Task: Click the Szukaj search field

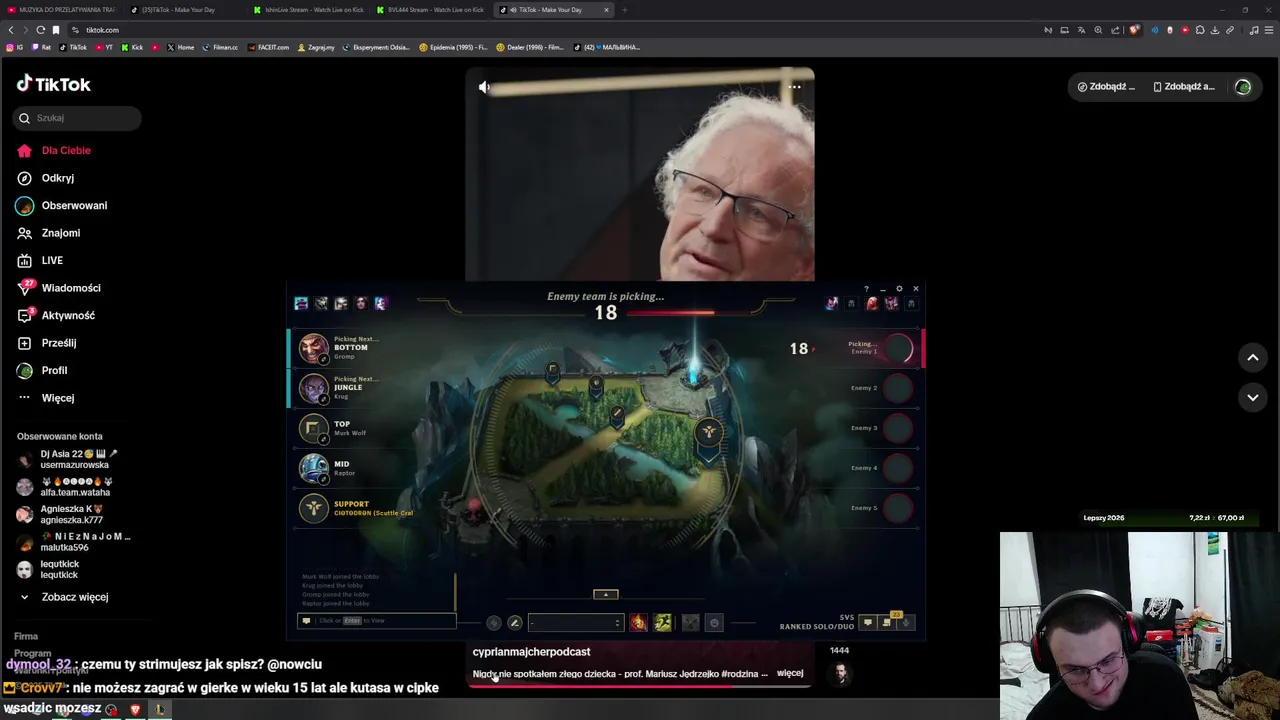Action: point(78,118)
